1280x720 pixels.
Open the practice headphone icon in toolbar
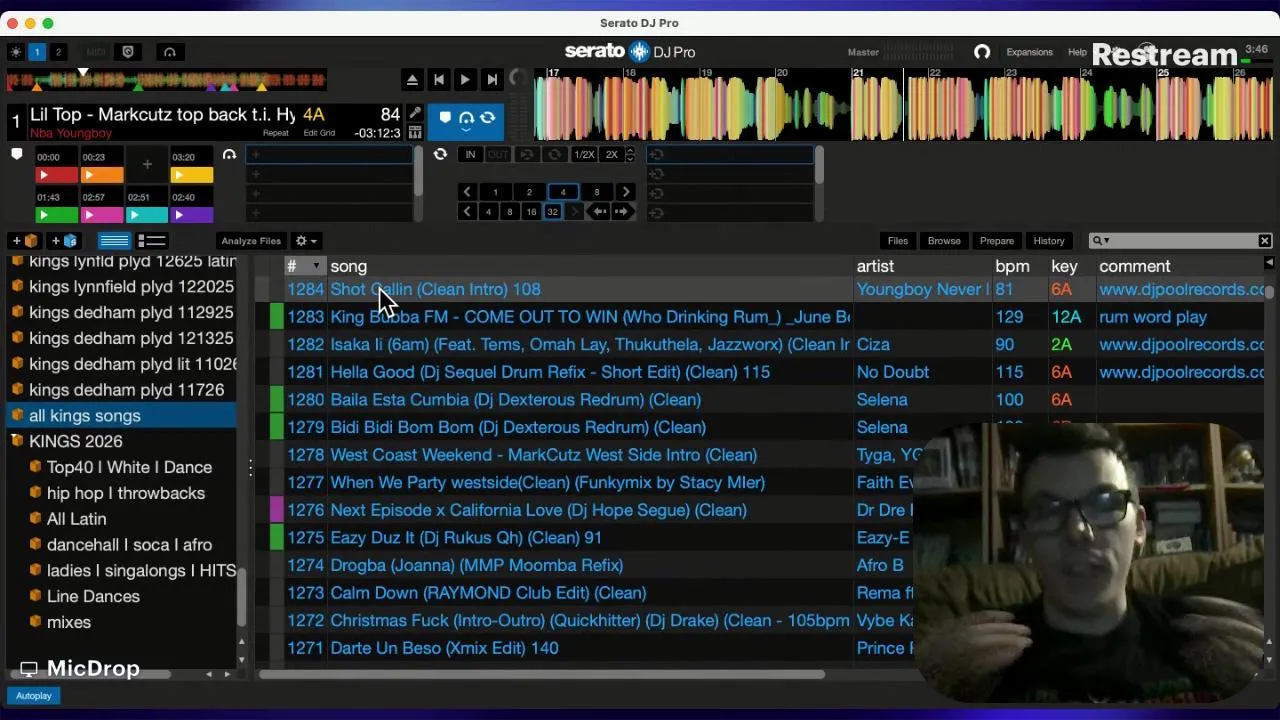click(x=169, y=52)
